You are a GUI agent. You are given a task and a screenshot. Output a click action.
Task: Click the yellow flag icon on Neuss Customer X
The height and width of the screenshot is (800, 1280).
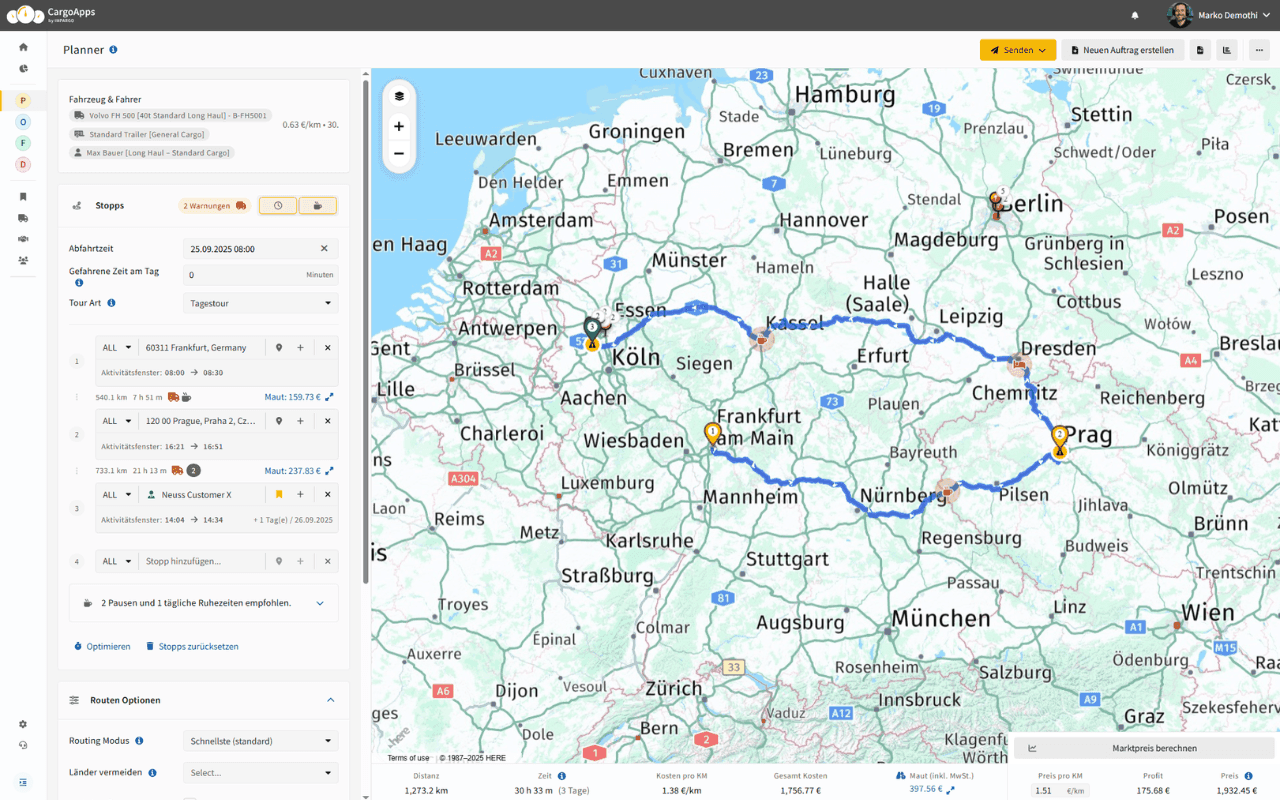point(281,494)
